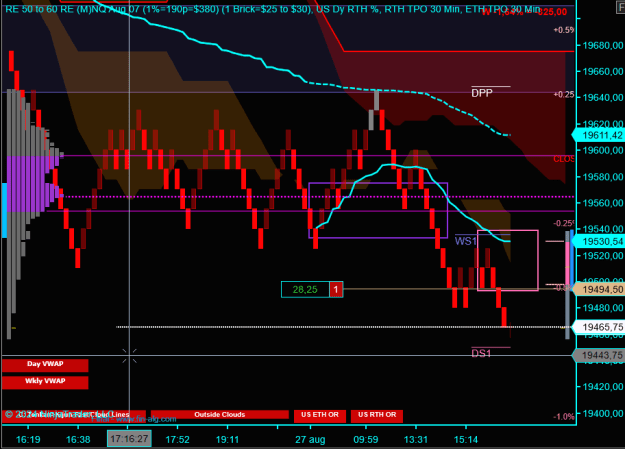Image resolution: width=625 pixels, height=449 pixels.
Task: Click the 19580,00 price axis label
Action: (603, 177)
